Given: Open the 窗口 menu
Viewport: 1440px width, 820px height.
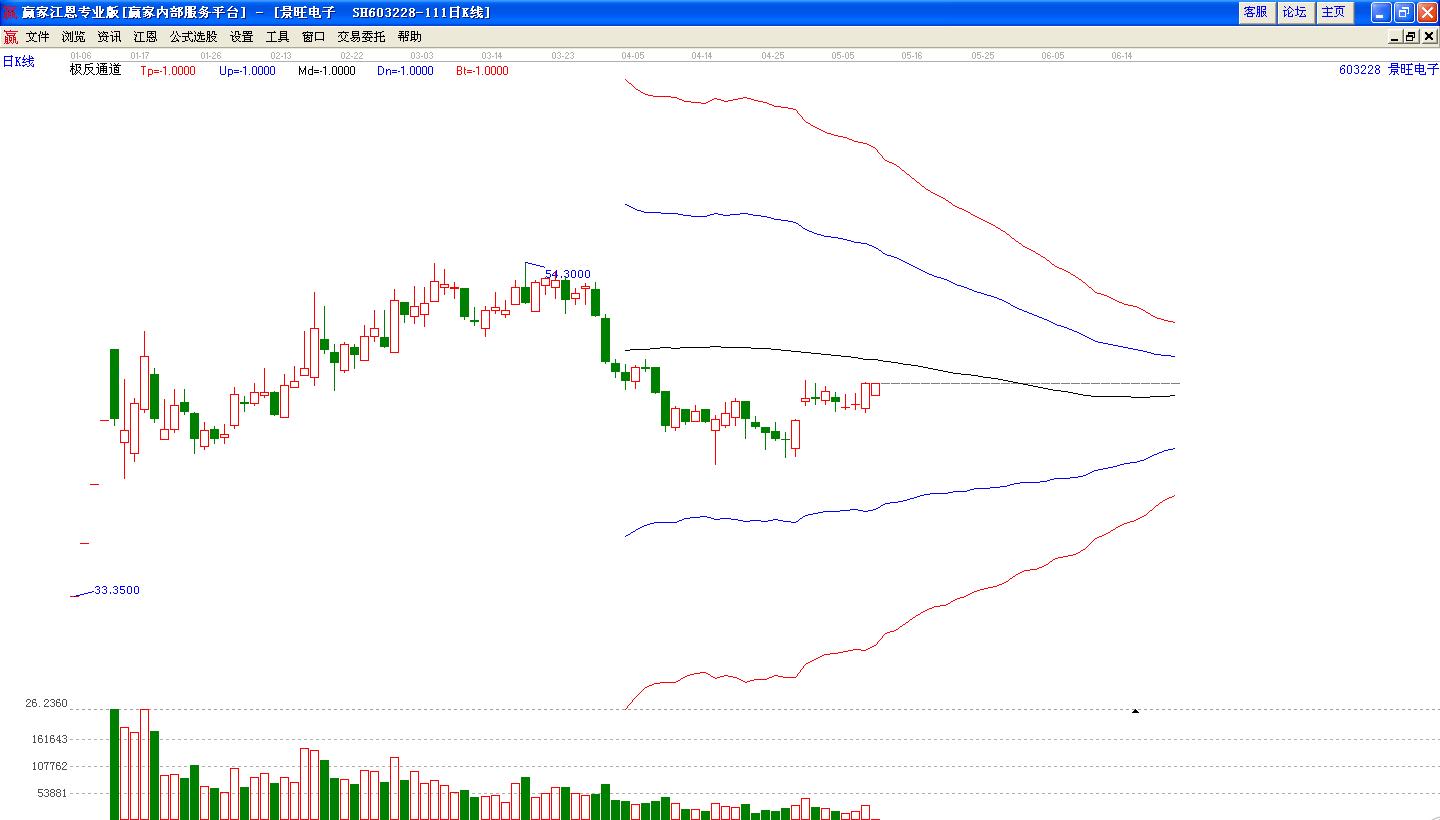Looking at the screenshot, I should 314,37.
